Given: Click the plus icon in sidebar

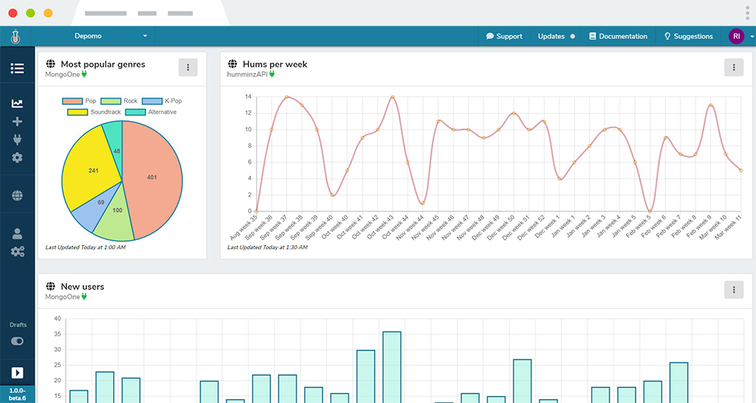Looking at the screenshot, I should tap(17, 122).
